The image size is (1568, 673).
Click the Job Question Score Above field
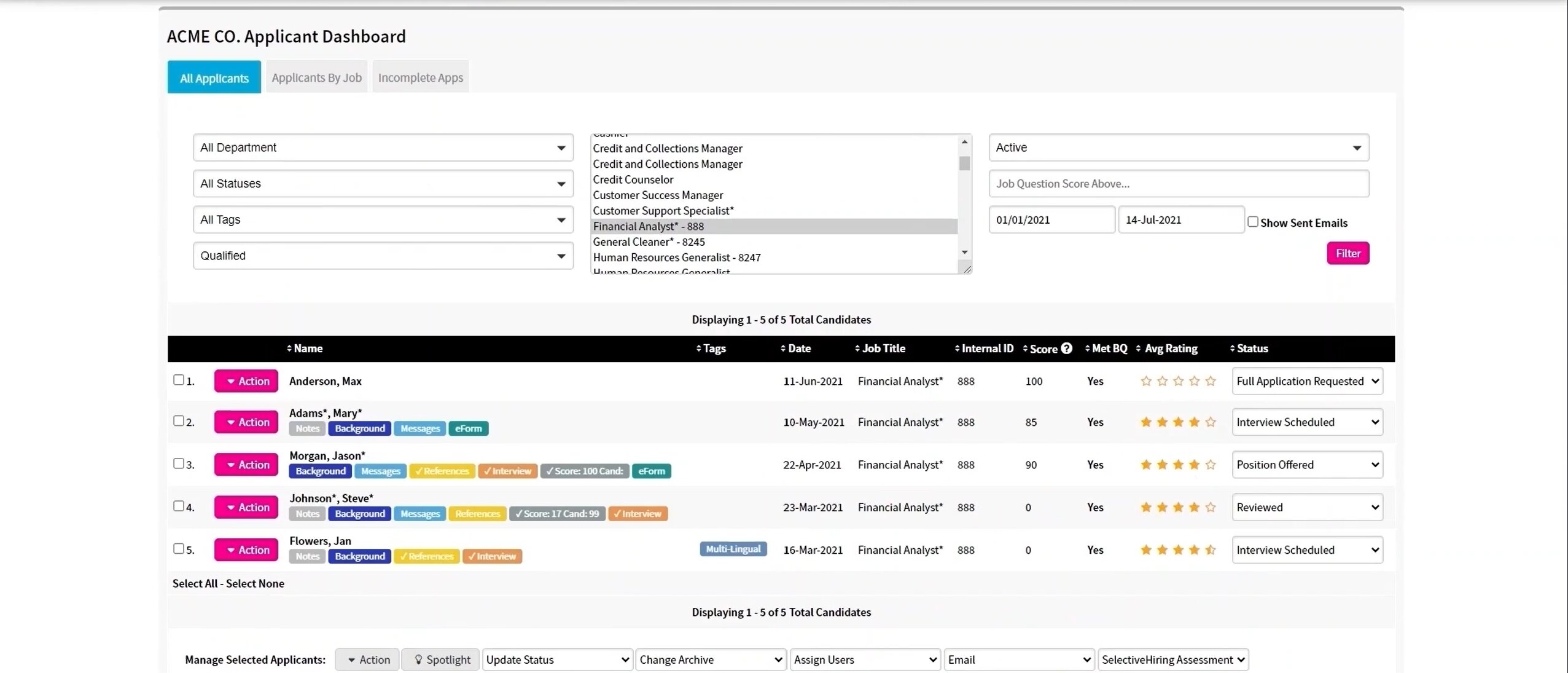[1178, 184]
